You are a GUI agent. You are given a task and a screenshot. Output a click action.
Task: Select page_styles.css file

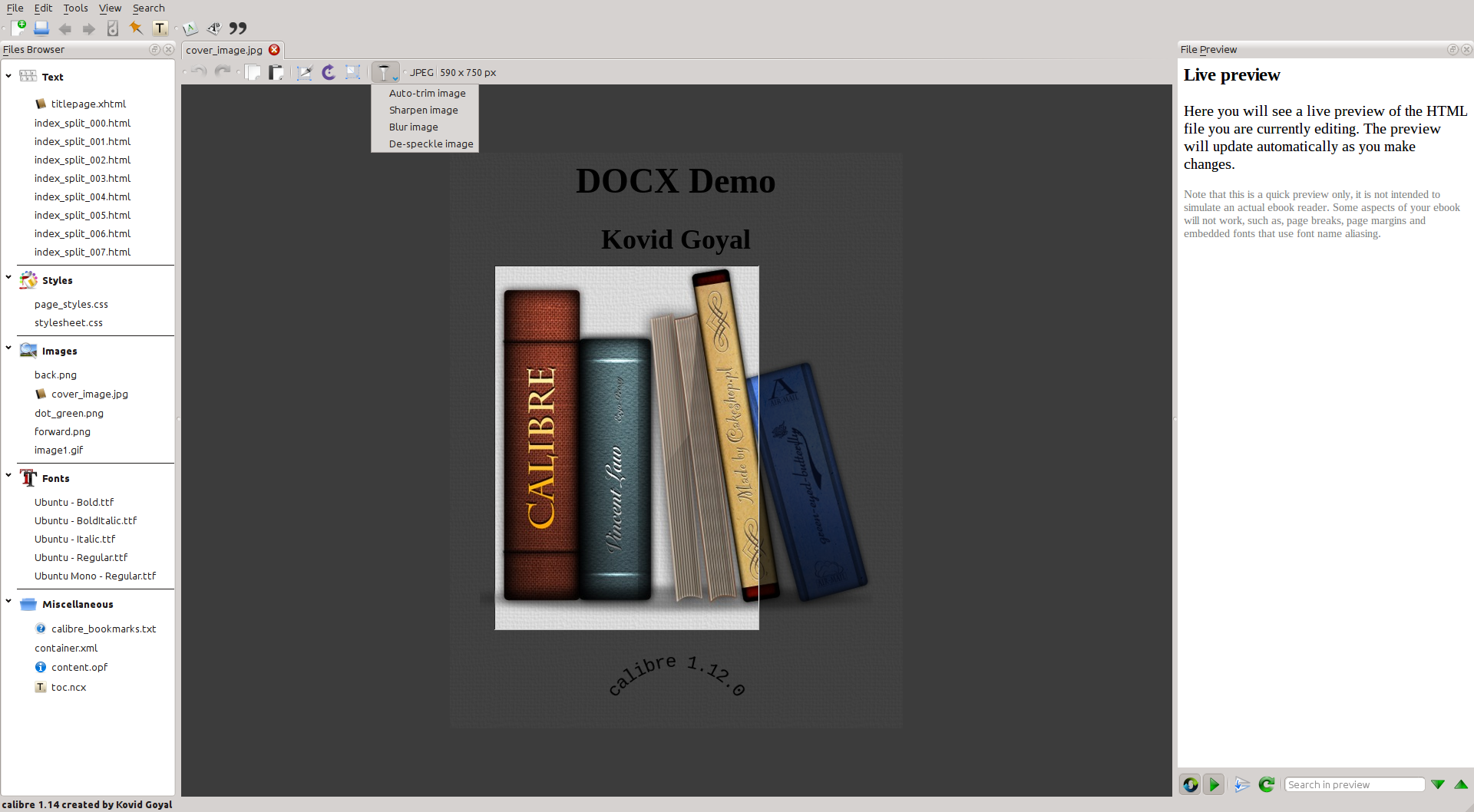click(x=71, y=305)
